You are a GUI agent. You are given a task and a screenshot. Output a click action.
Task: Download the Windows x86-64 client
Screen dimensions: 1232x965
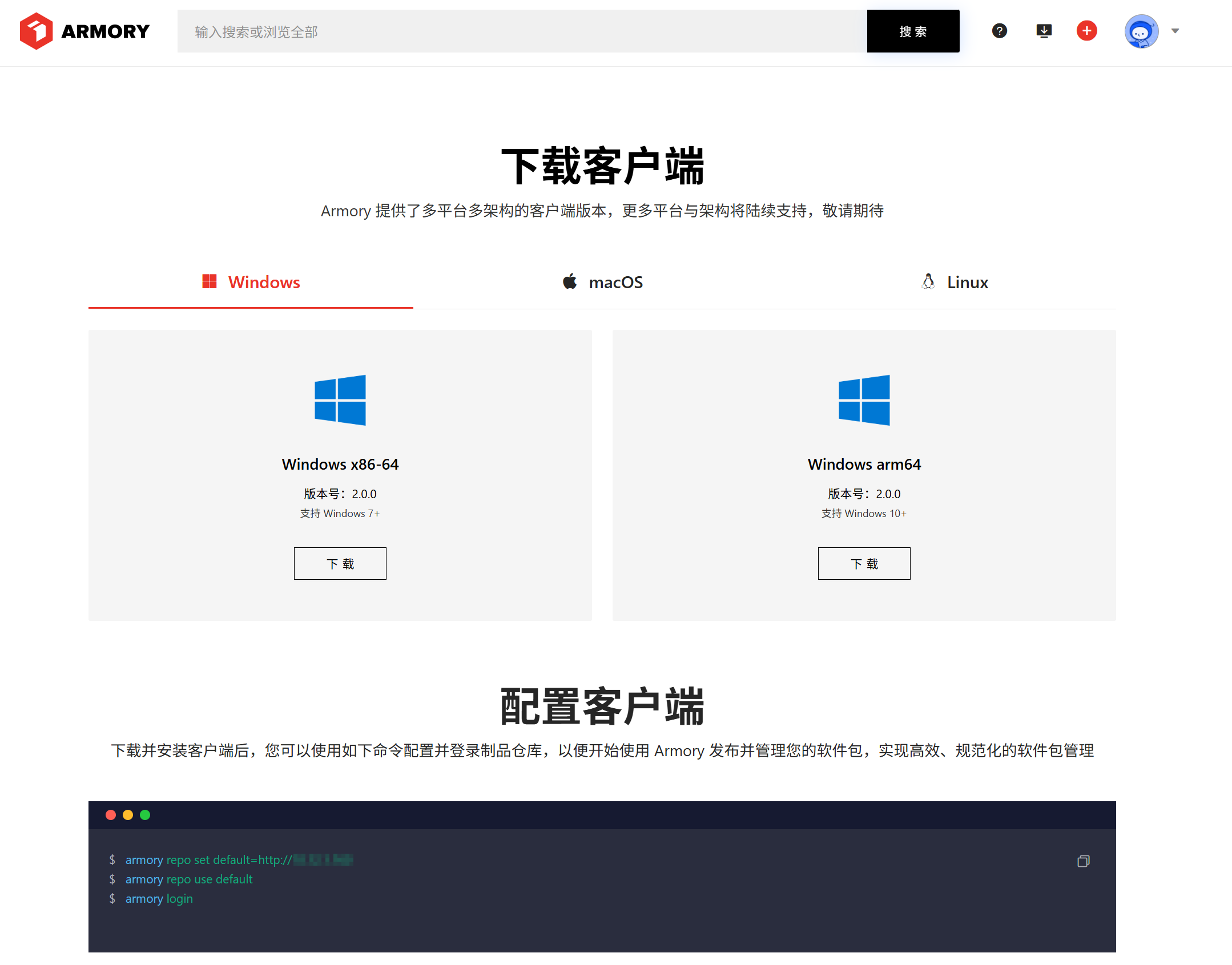coord(340,564)
